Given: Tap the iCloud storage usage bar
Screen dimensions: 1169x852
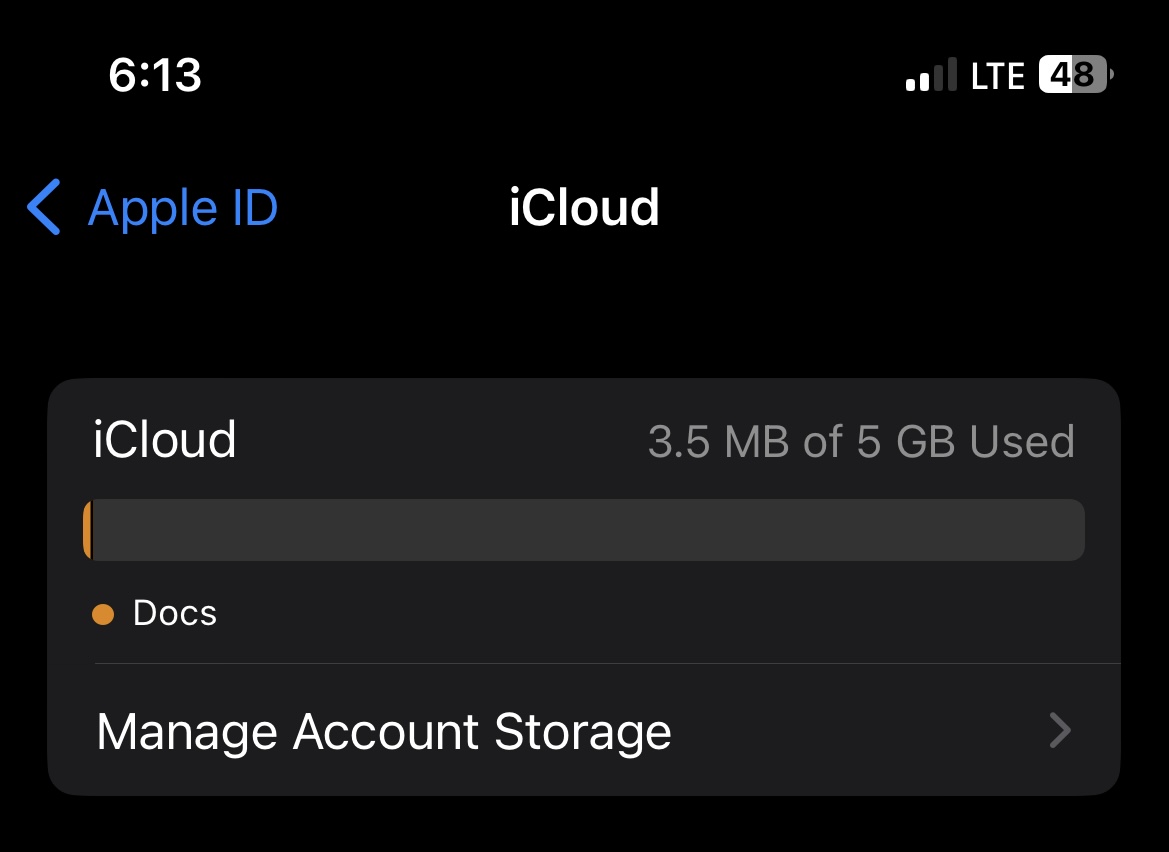Looking at the screenshot, I should coord(584,530).
